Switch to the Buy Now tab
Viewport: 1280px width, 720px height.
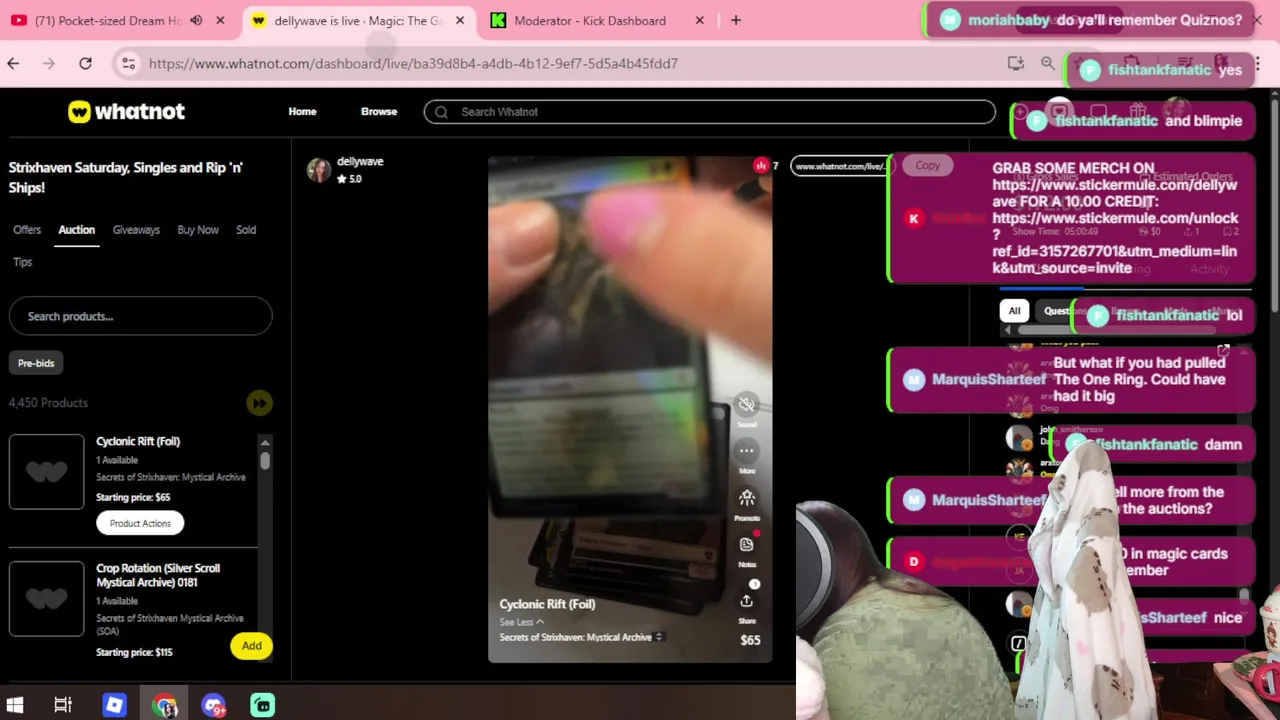(198, 230)
